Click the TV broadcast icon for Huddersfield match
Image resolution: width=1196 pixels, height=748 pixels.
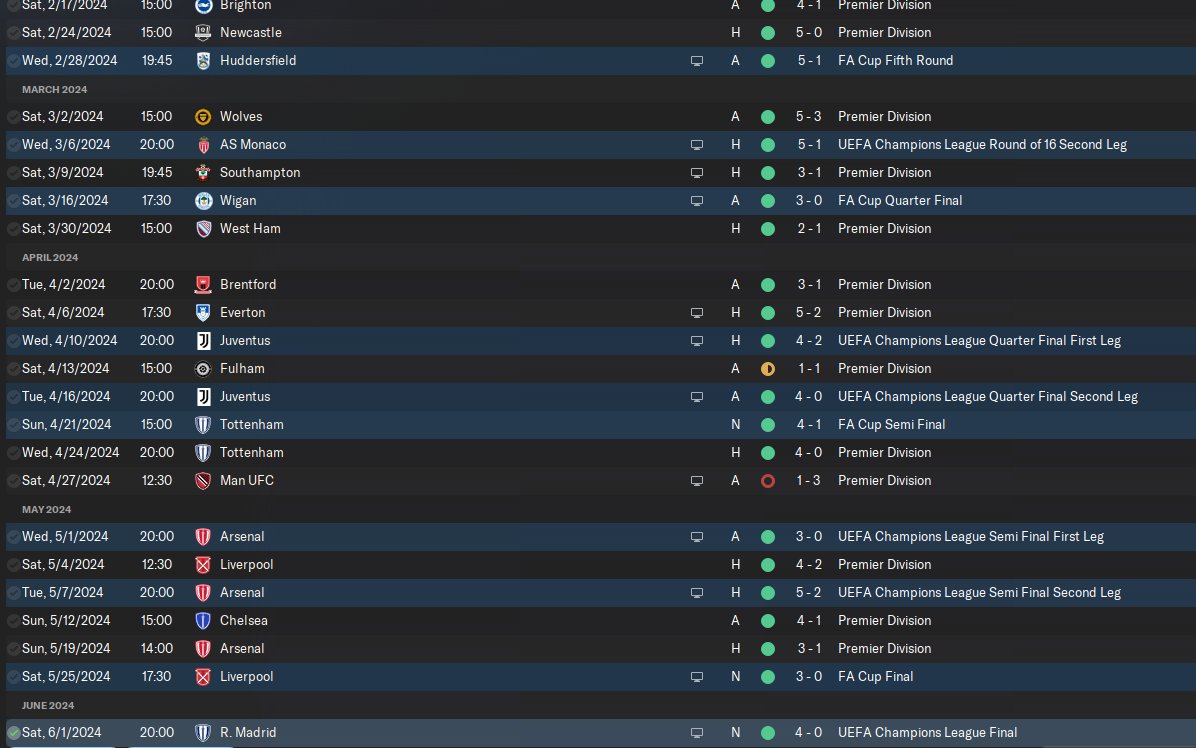(696, 61)
